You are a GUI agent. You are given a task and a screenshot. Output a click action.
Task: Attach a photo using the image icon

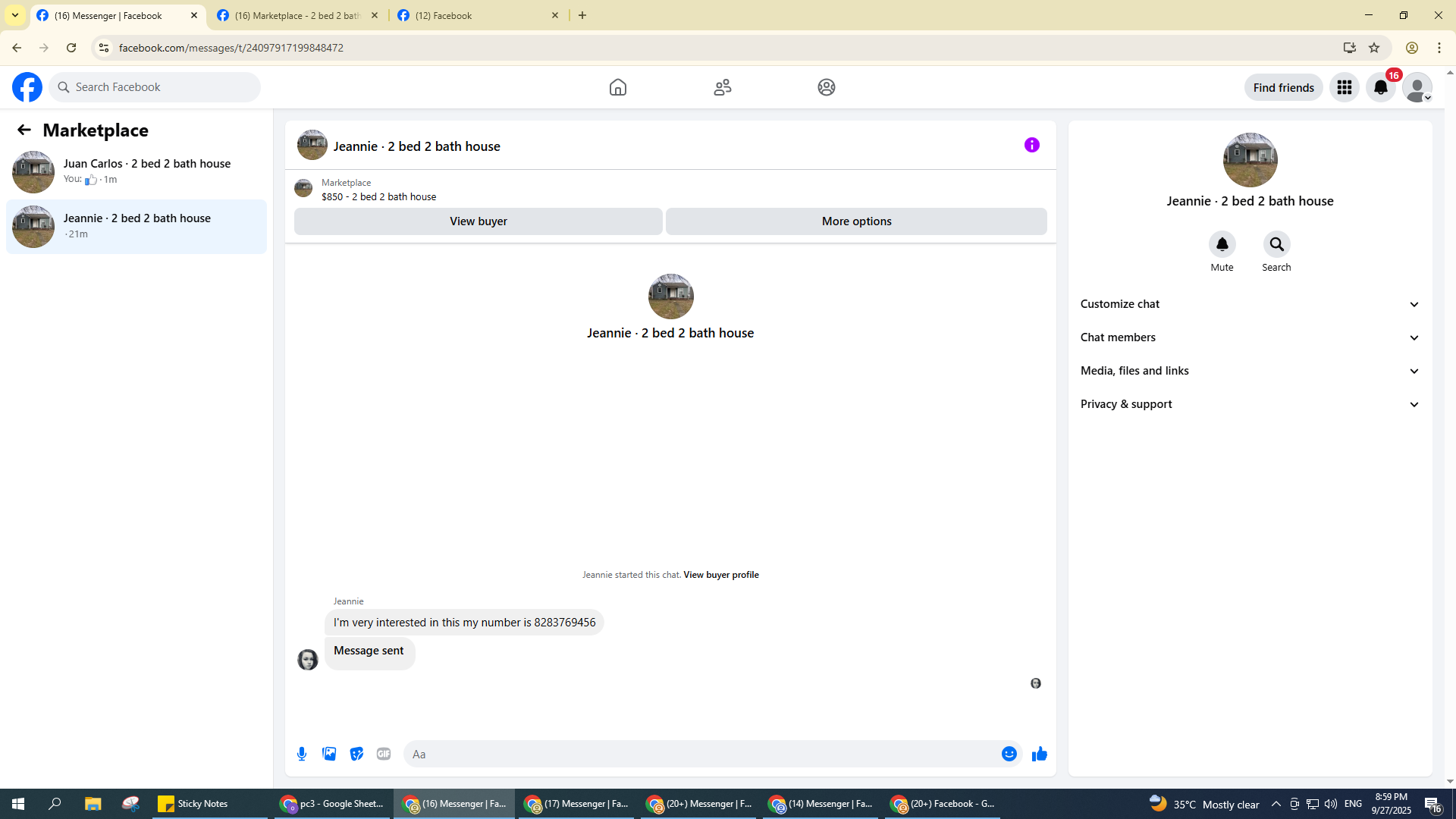[329, 754]
